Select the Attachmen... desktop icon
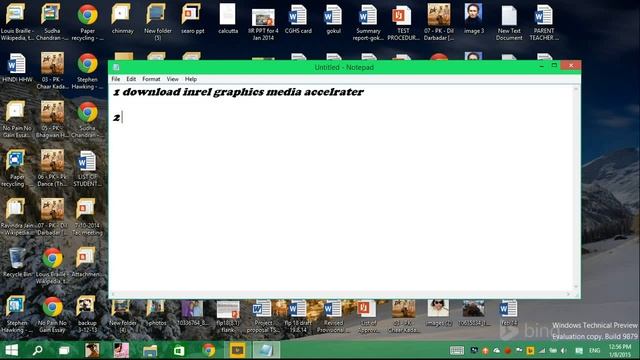This screenshot has width=640, height=360. coord(85,262)
